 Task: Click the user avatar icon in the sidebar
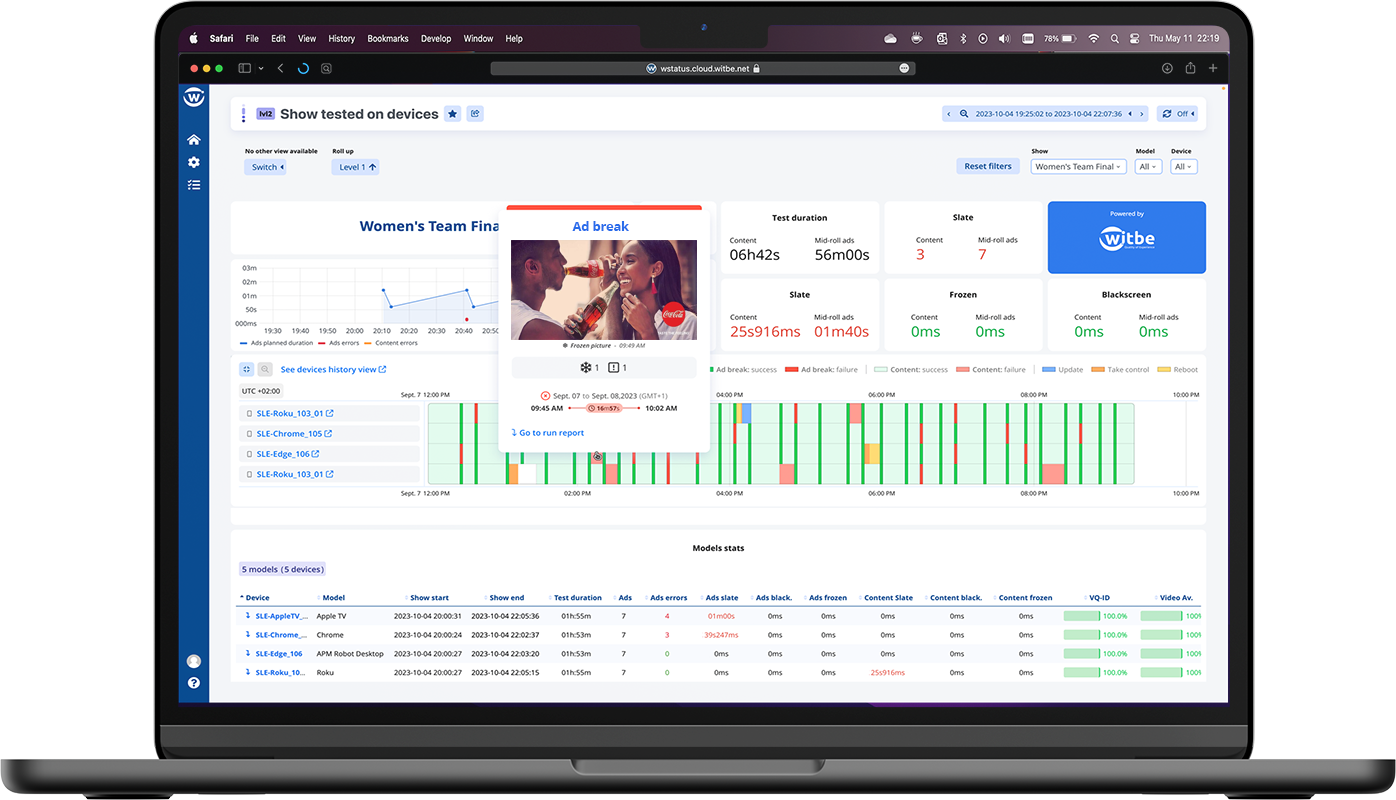(x=194, y=661)
